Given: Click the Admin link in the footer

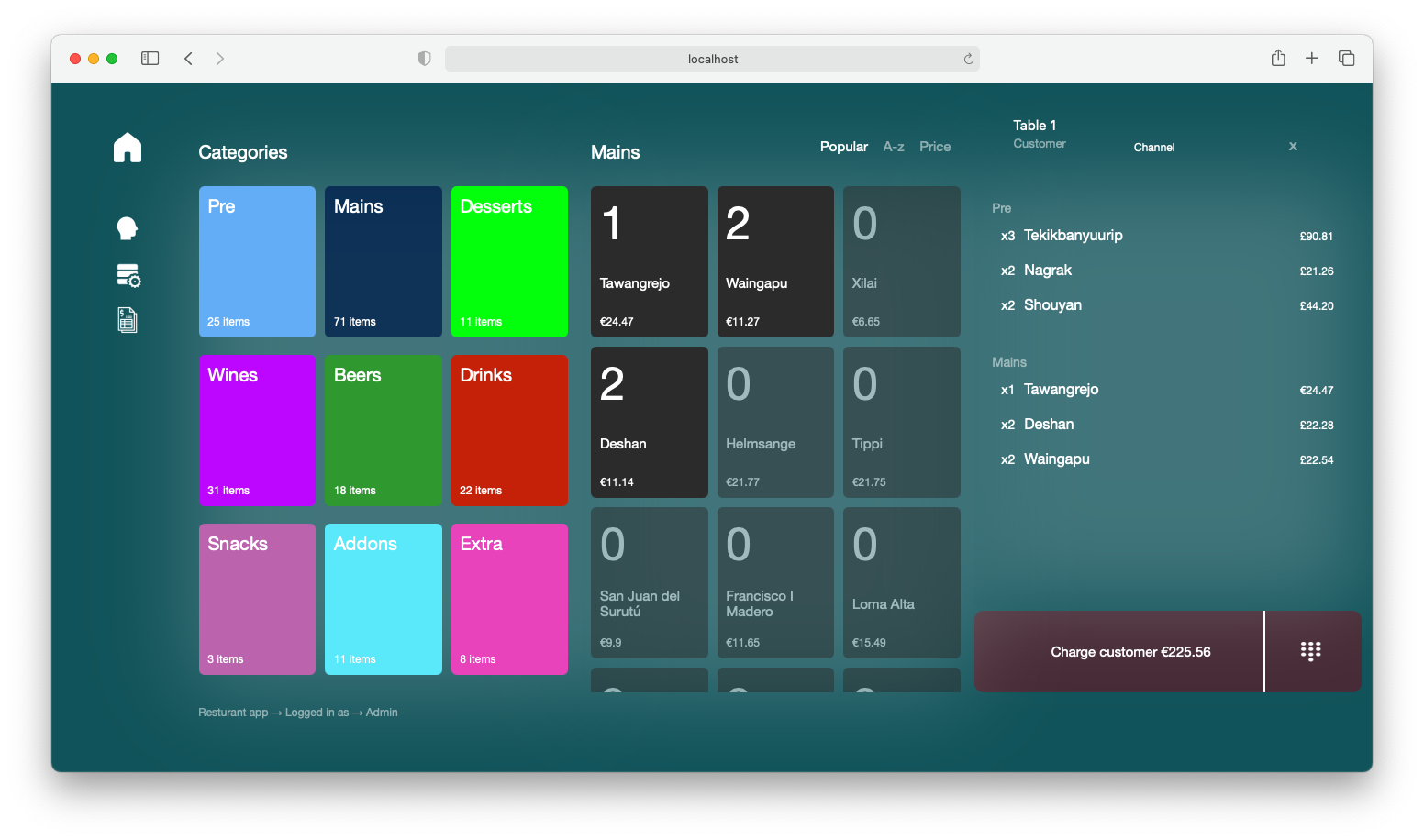Looking at the screenshot, I should click(382, 712).
